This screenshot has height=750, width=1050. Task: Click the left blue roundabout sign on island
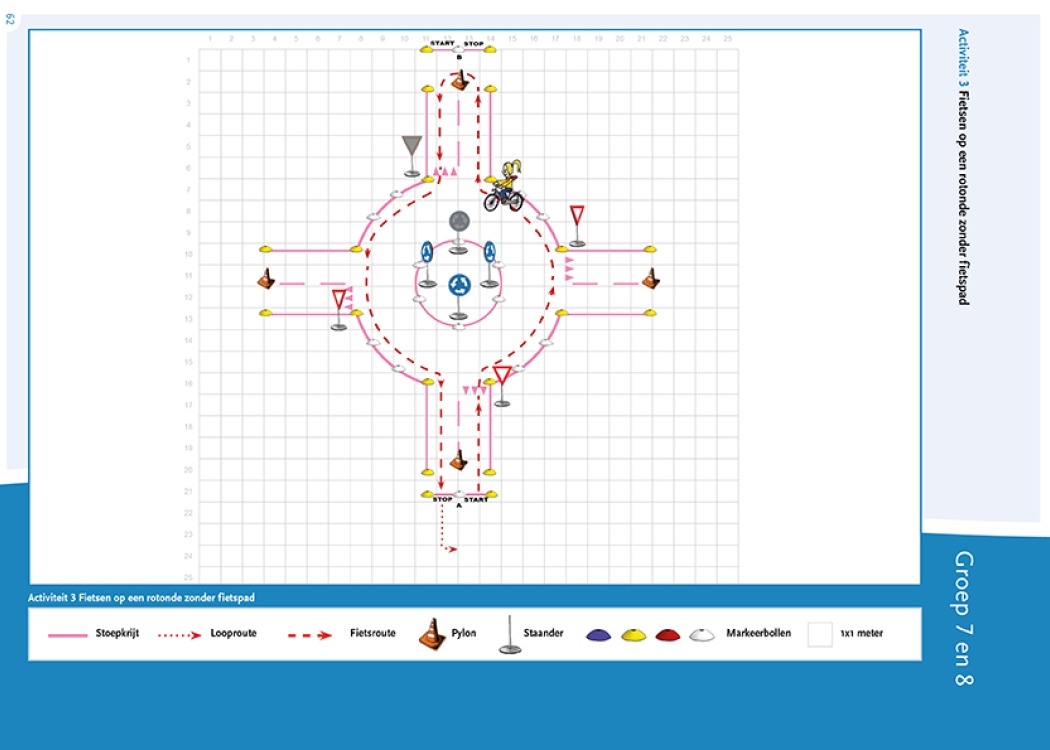point(427,264)
